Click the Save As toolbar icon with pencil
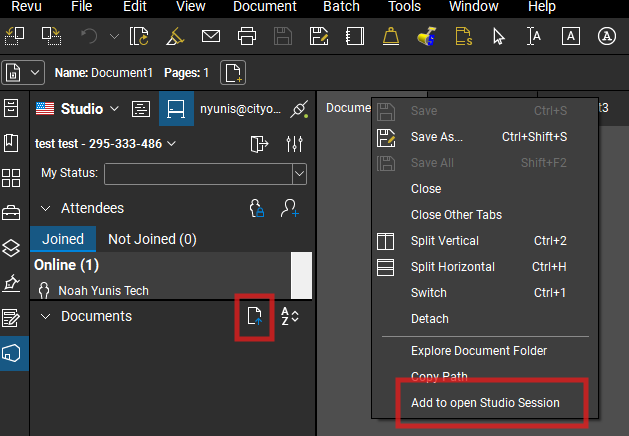Image resolution: width=629 pixels, height=436 pixels. tap(319, 37)
